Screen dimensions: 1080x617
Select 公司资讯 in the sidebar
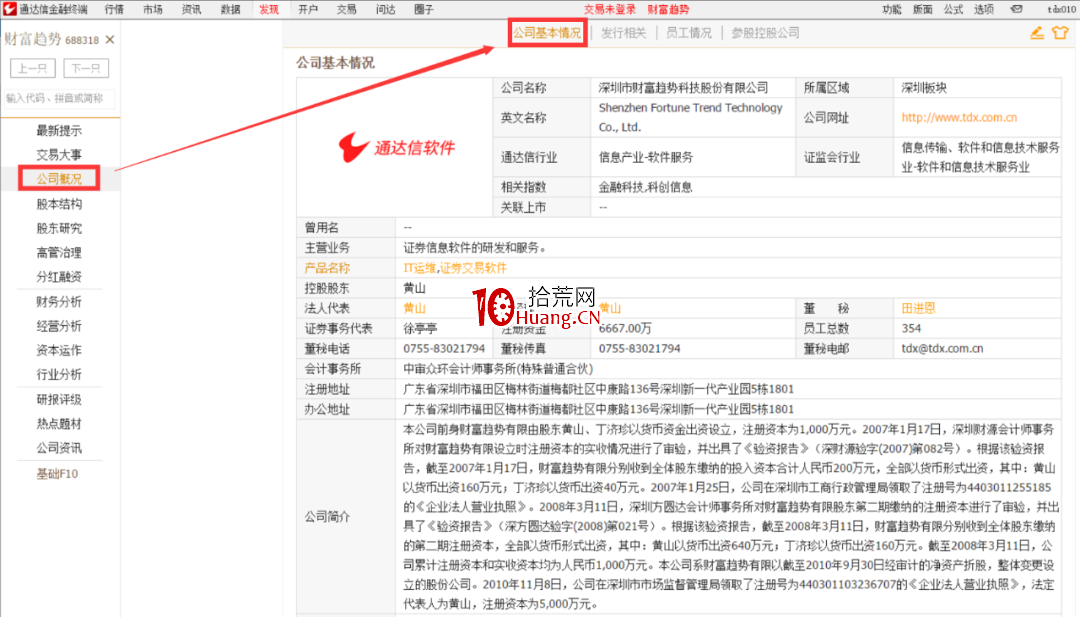(x=59, y=448)
